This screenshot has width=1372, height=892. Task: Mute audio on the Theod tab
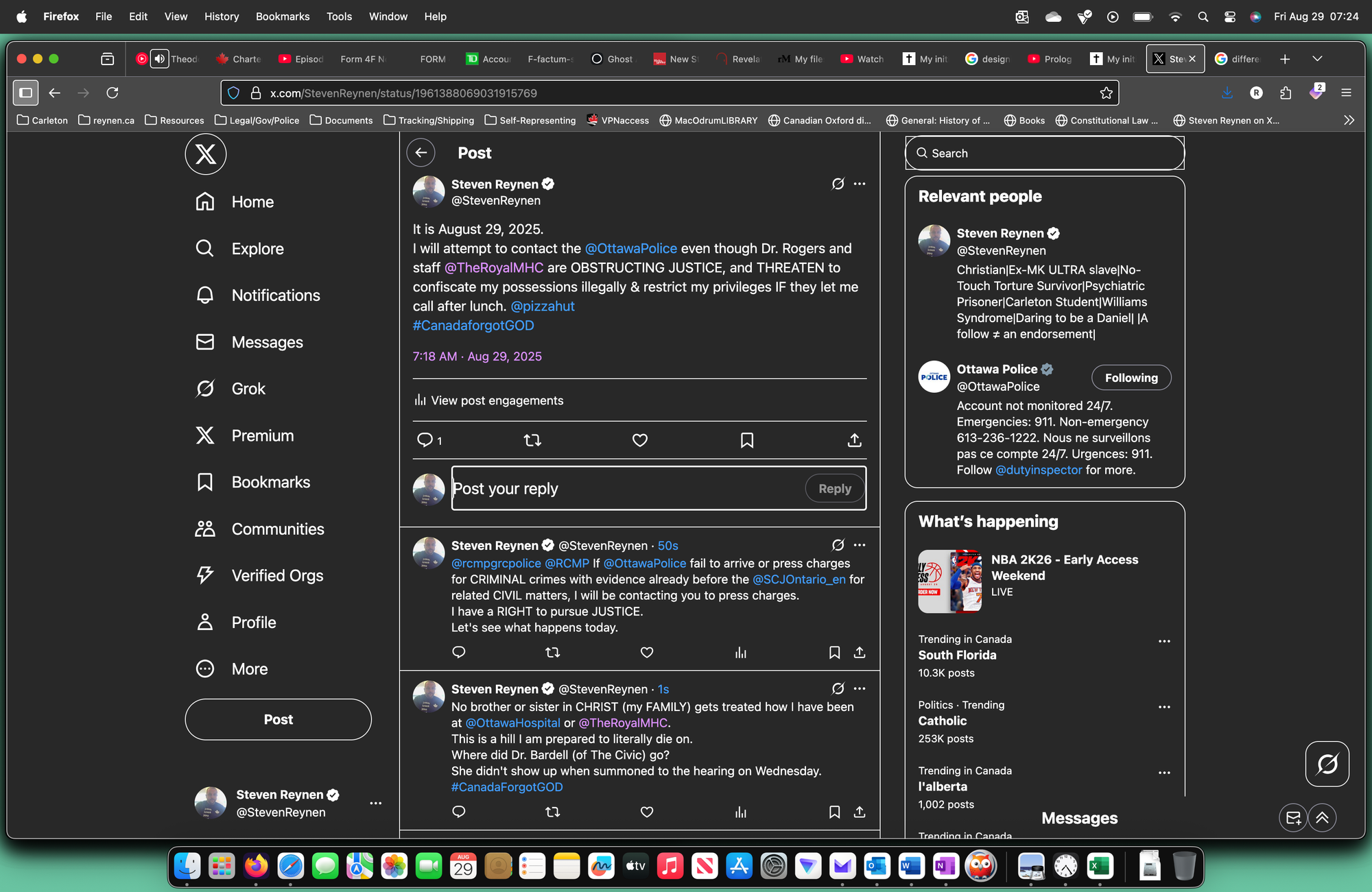pyautogui.click(x=160, y=59)
